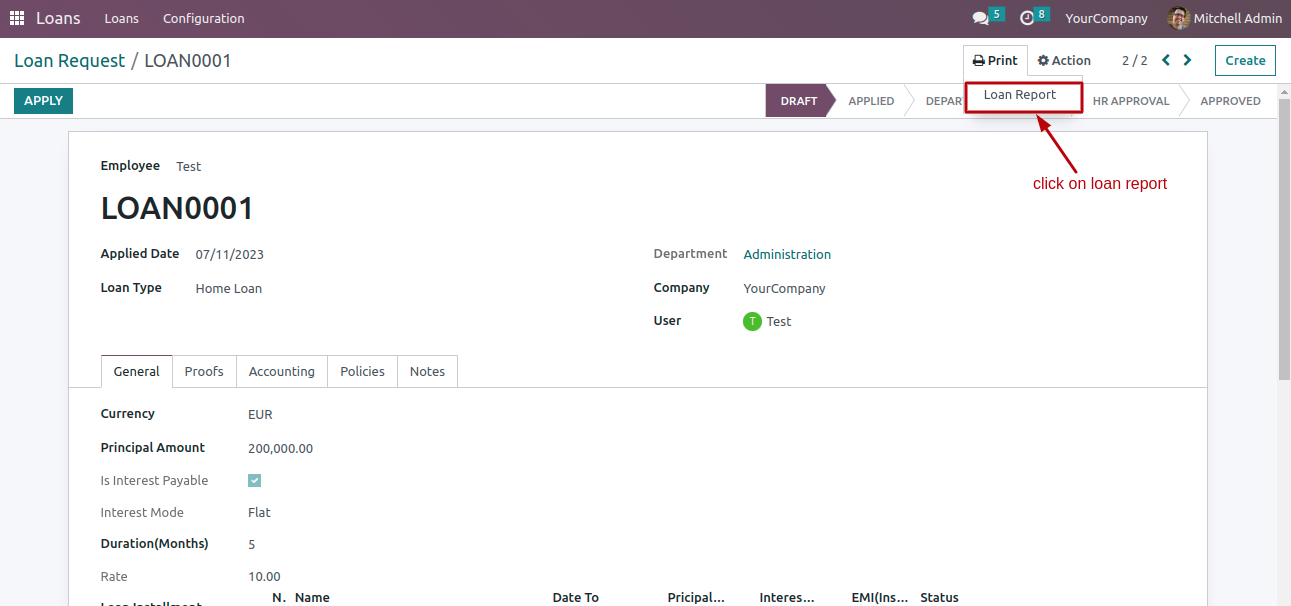Image resolution: width=1291 pixels, height=606 pixels.
Task: Click the APPLY button
Action: (x=43, y=101)
